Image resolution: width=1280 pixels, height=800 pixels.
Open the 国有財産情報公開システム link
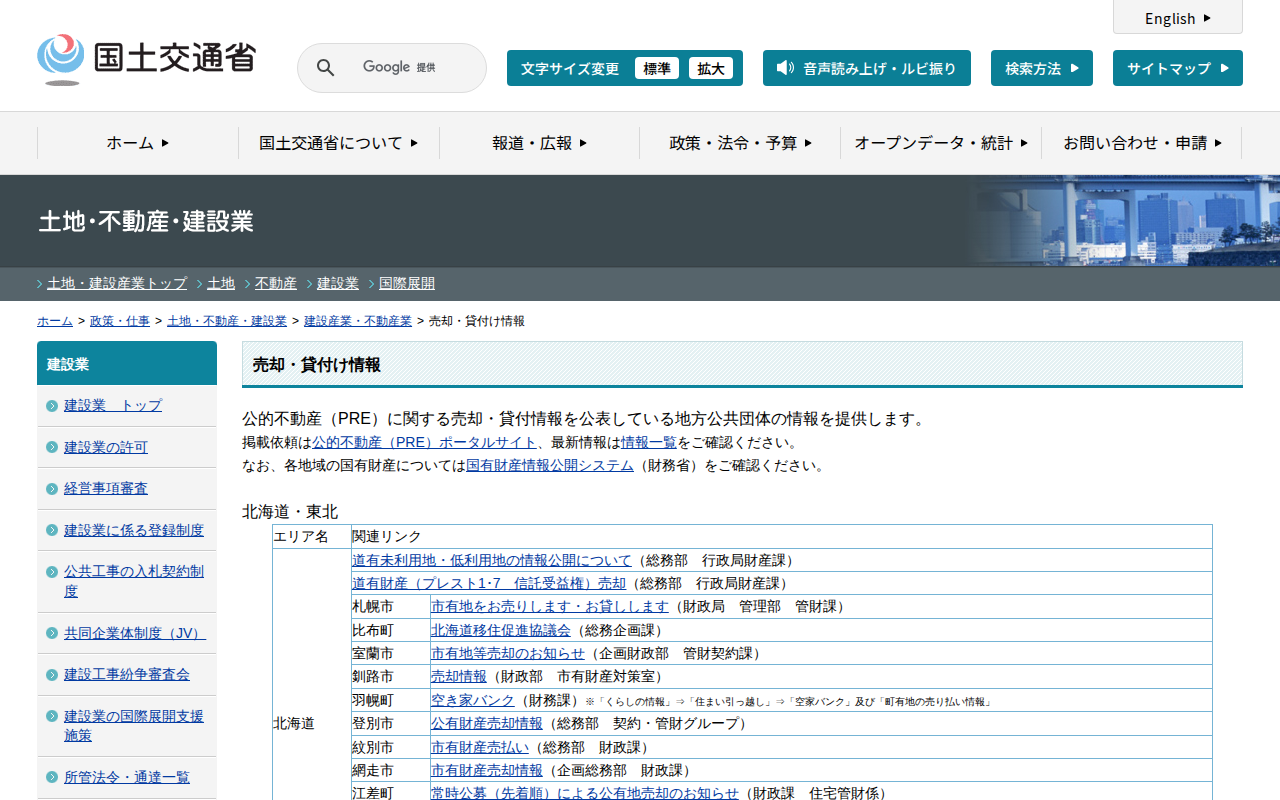pos(550,465)
